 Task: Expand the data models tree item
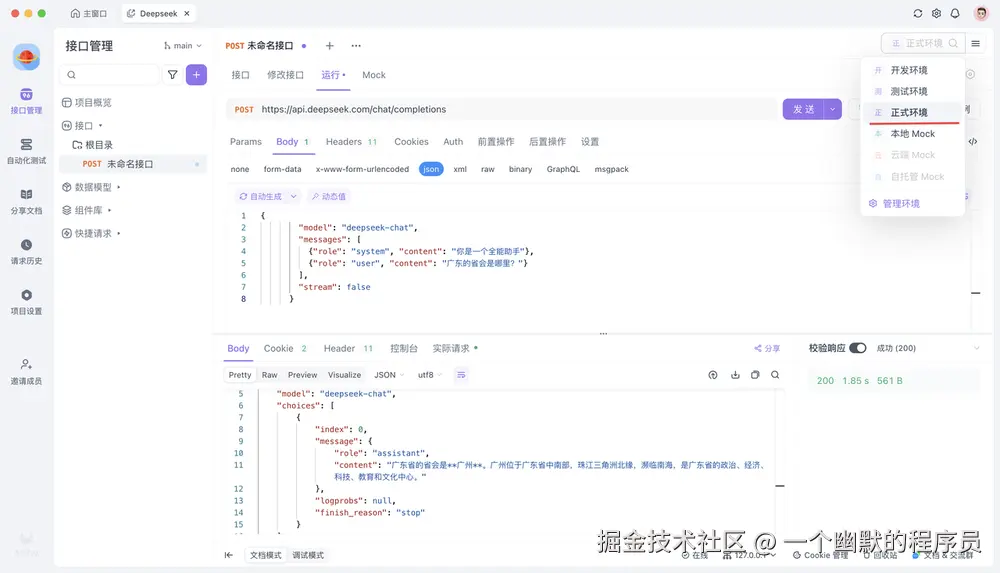91,187
